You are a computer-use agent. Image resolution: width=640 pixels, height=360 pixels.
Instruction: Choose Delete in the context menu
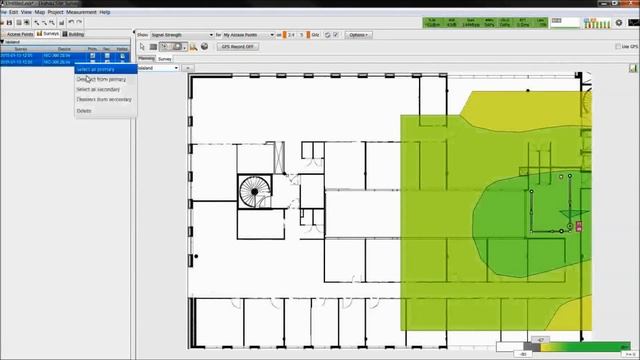click(106, 111)
